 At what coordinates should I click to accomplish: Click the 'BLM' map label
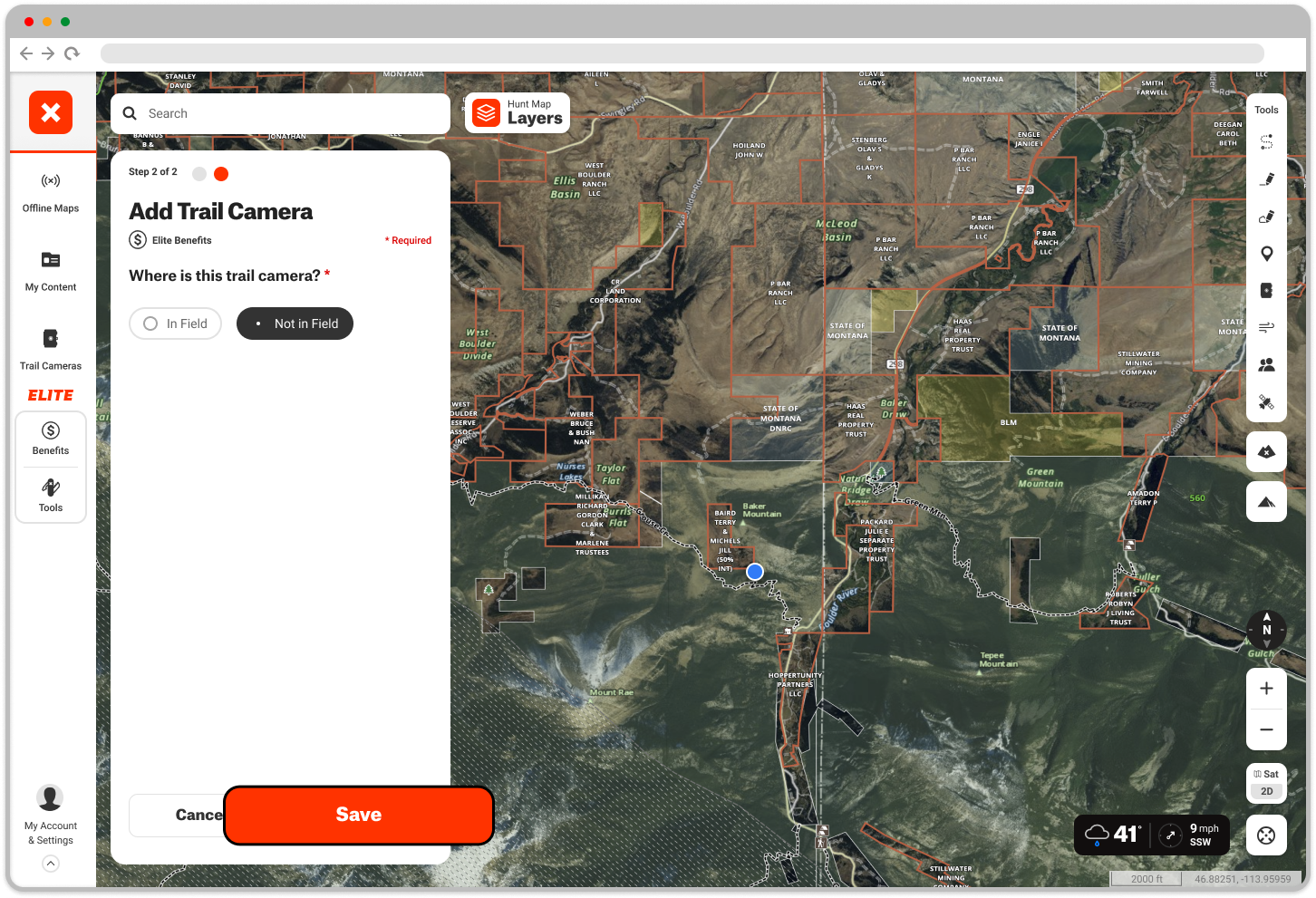(x=1009, y=422)
